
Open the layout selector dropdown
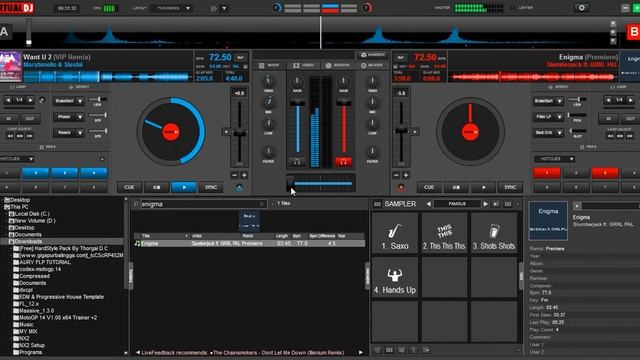pos(172,8)
